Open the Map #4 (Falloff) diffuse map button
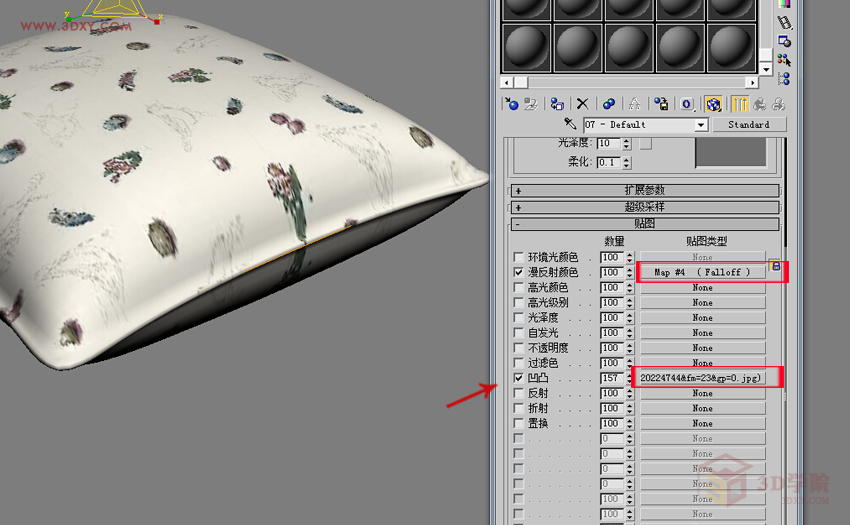 [x=703, y=272]
